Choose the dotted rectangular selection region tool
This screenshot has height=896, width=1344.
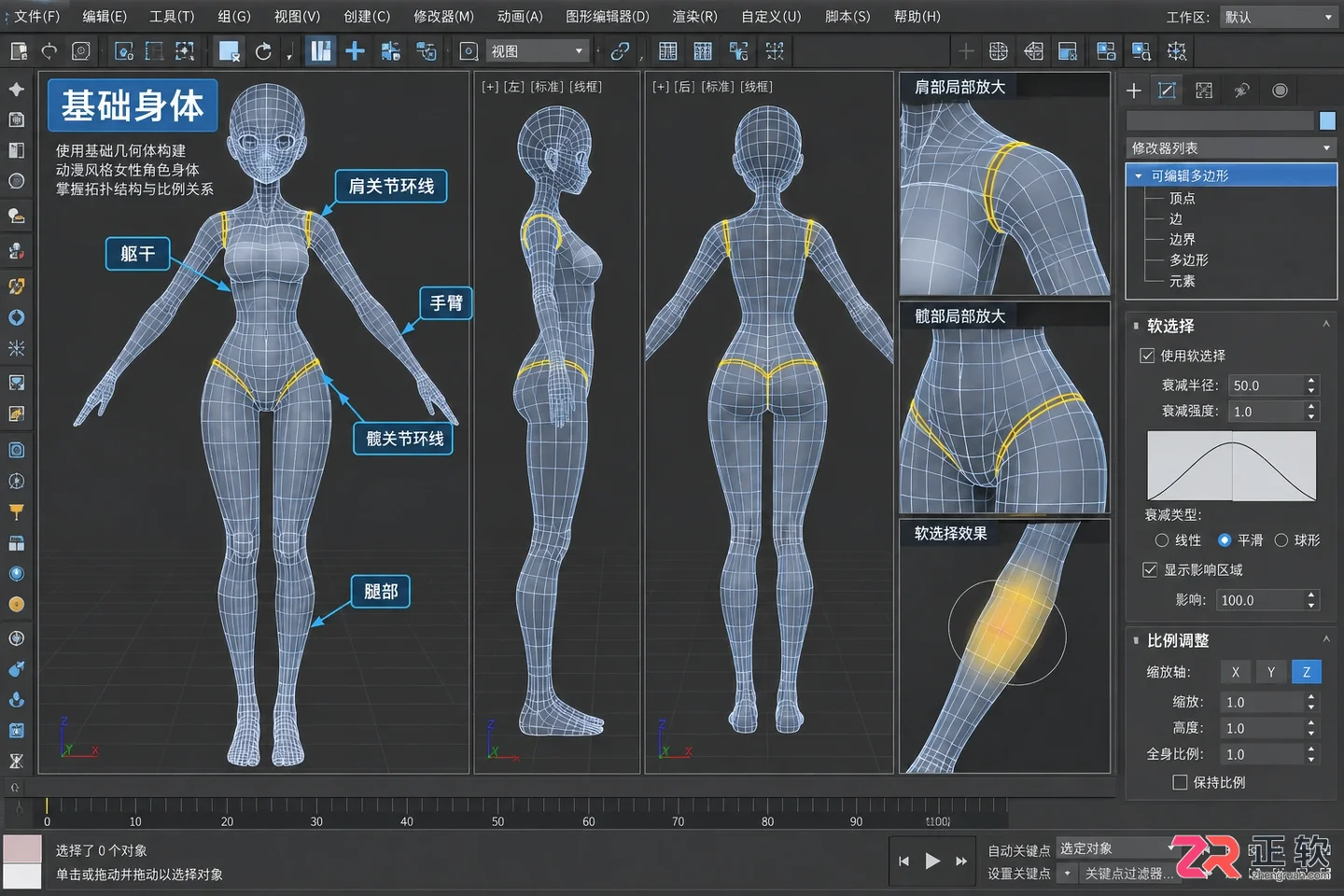(154, 51)
